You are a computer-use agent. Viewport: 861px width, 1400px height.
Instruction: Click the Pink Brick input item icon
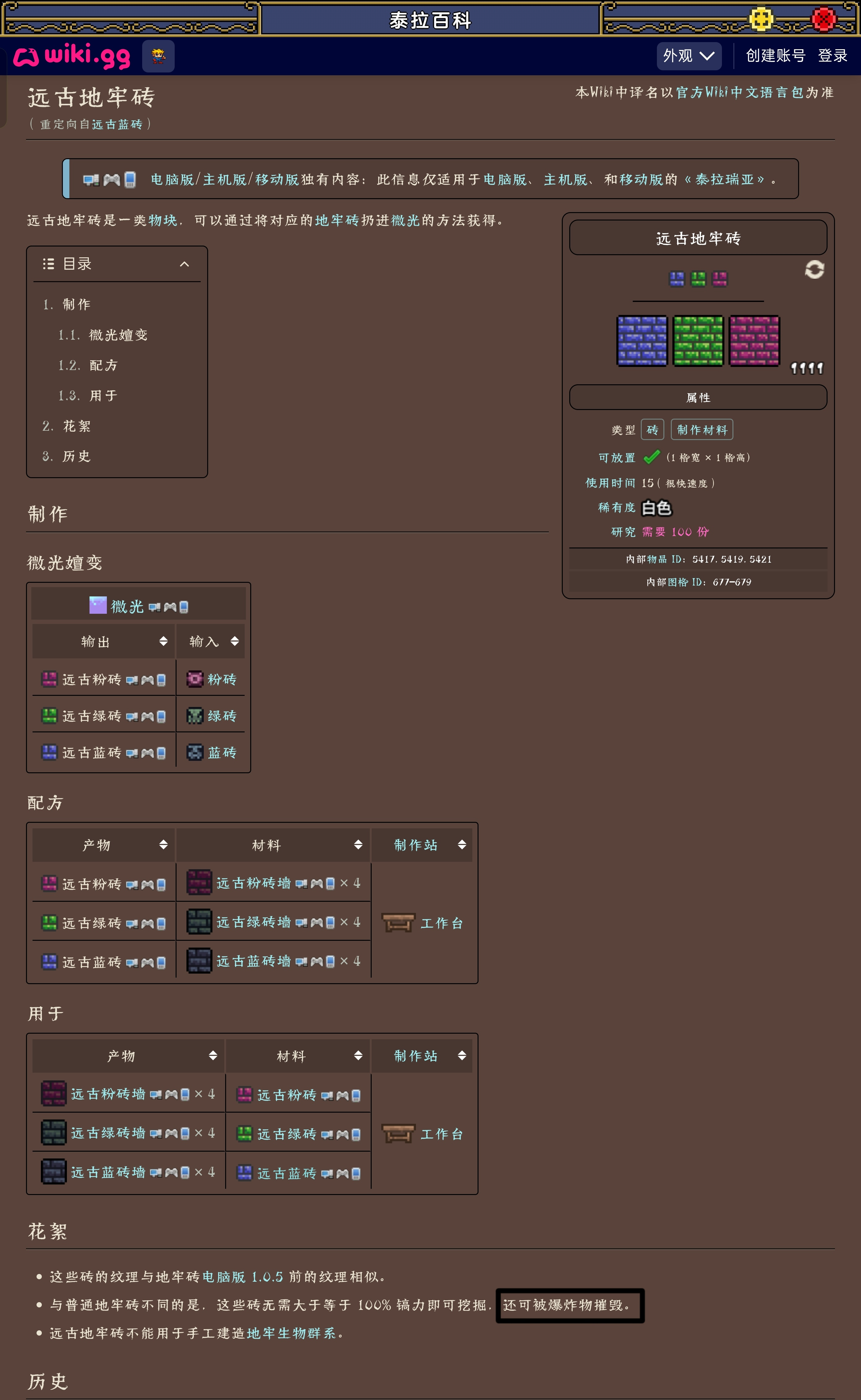coord(195,679)
